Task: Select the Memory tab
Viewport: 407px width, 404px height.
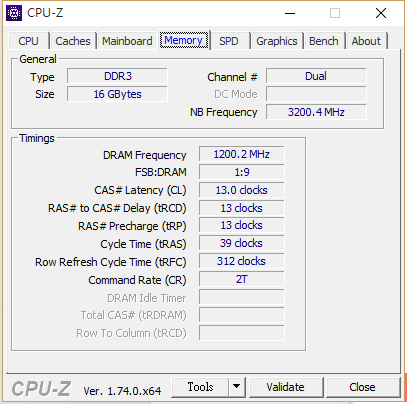Action: (x=183, y=40)
